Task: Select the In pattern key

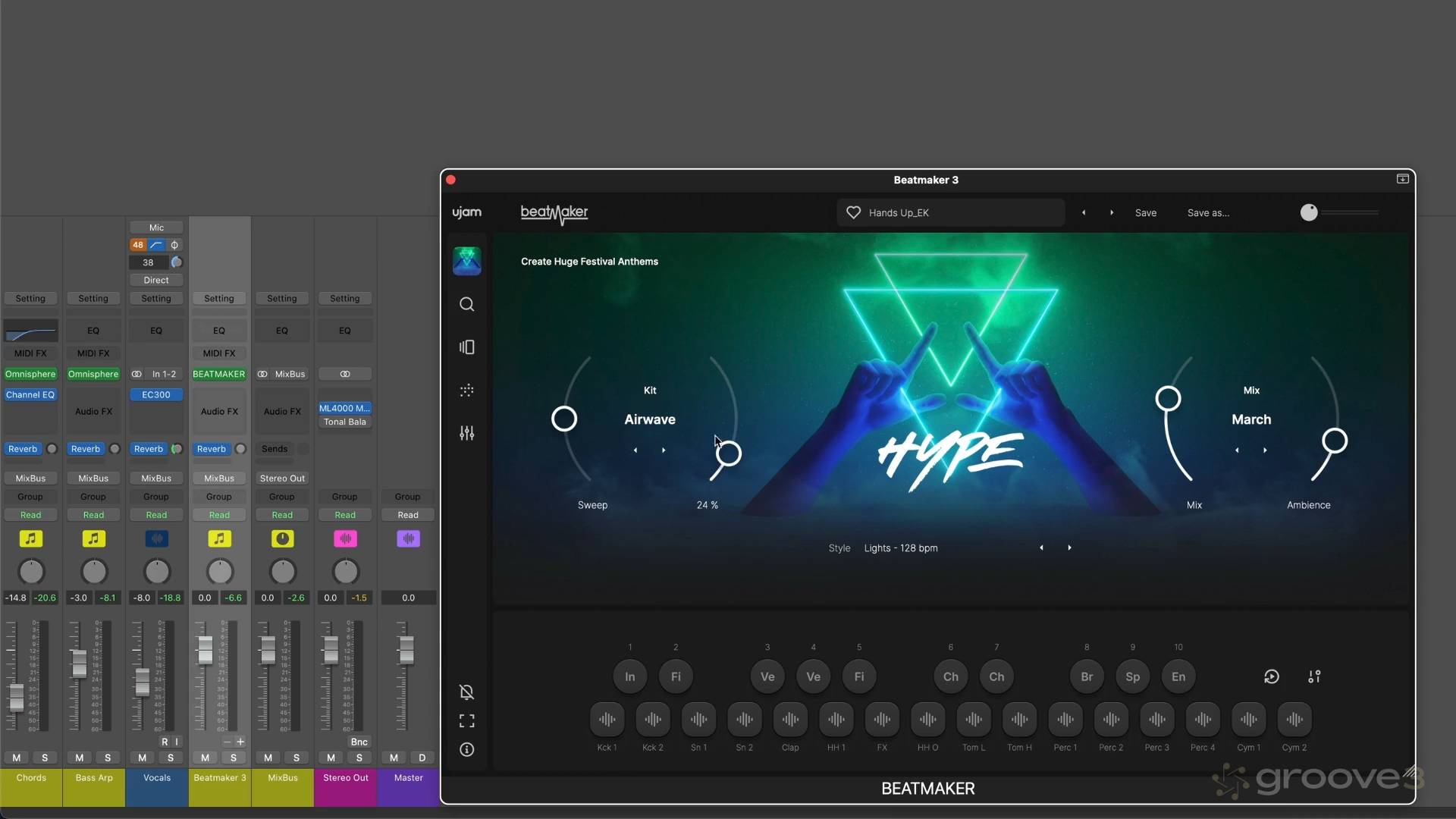Action: [630, 676]
